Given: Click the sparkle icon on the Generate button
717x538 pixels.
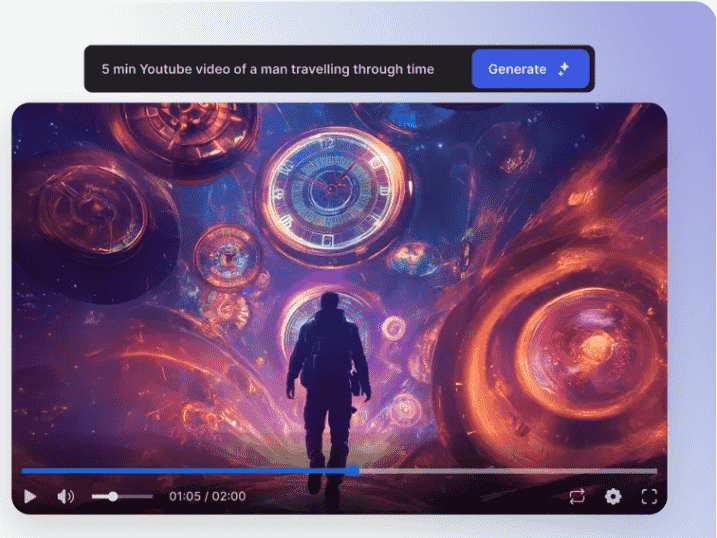Looking at the screenshot, I should [x=564, y=70].
